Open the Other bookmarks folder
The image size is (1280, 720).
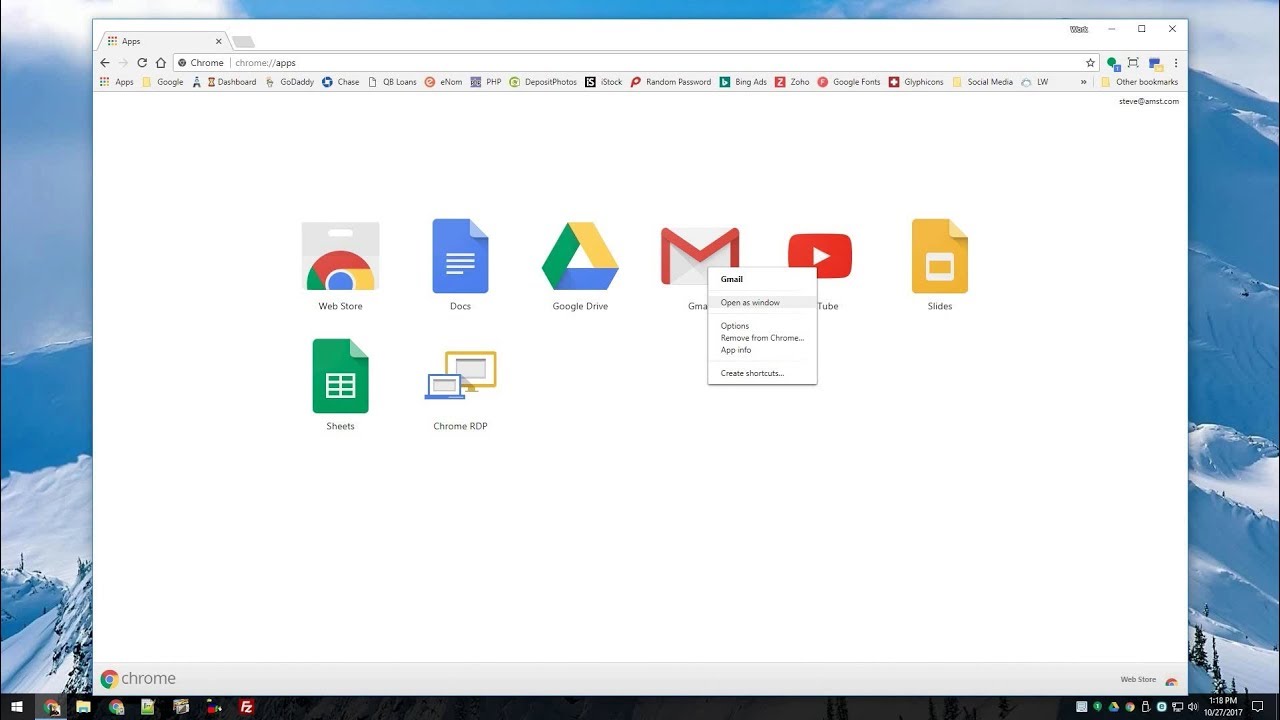pos(1140,81)
